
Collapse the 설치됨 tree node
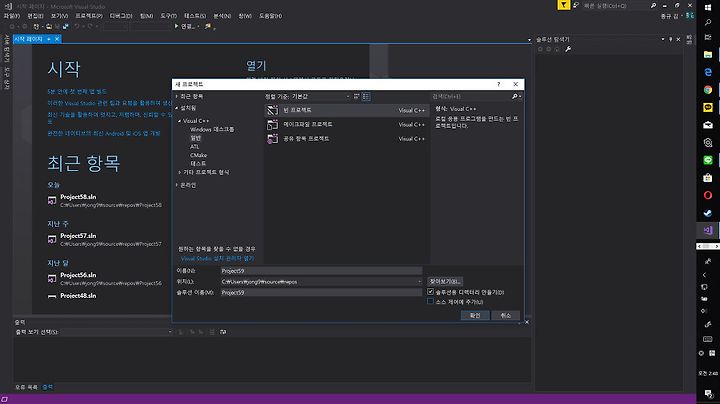click(x=177, y=108)
